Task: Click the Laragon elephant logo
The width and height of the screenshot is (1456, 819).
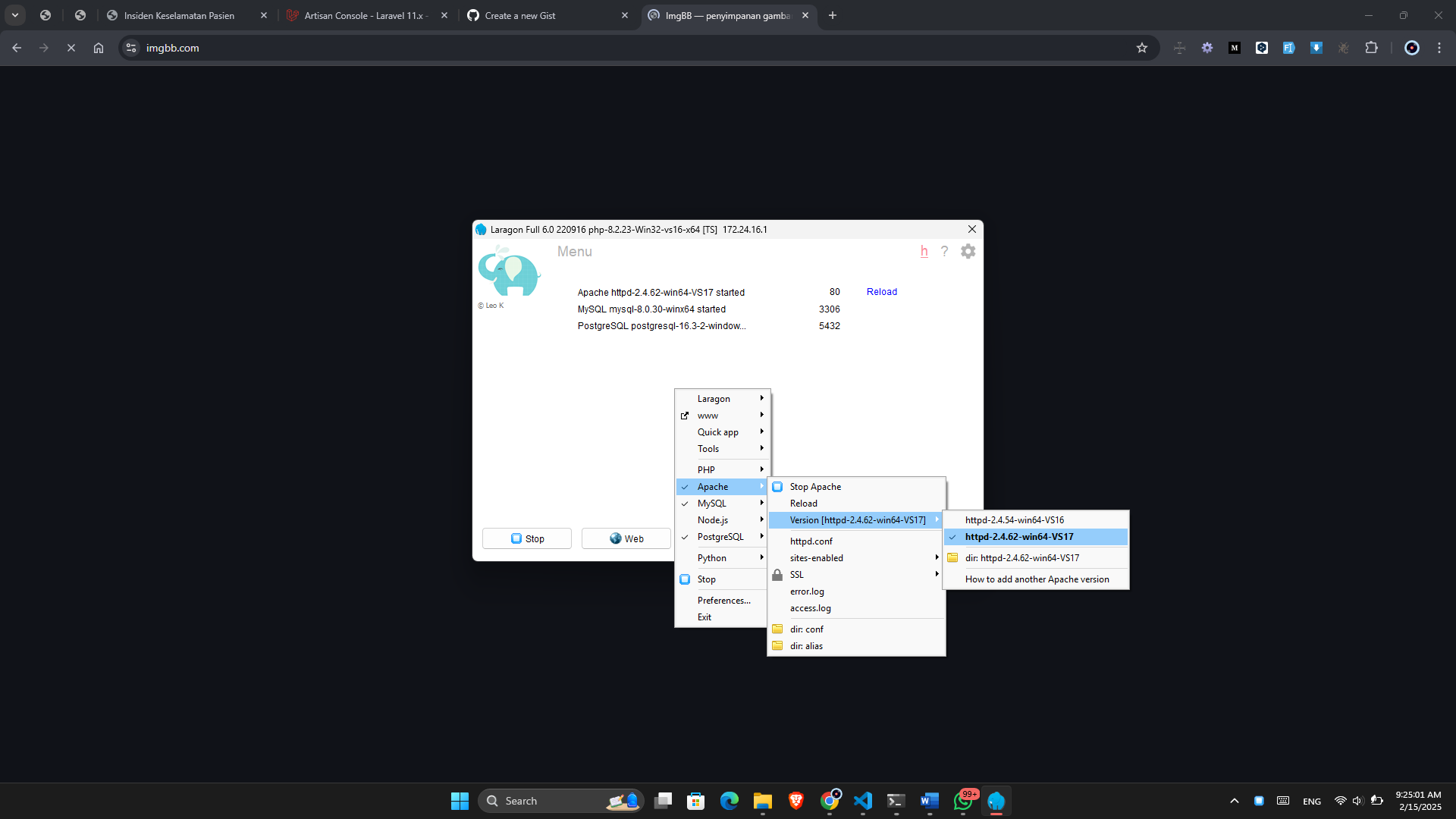Action: pyautogui.click(x=508, y=271)
